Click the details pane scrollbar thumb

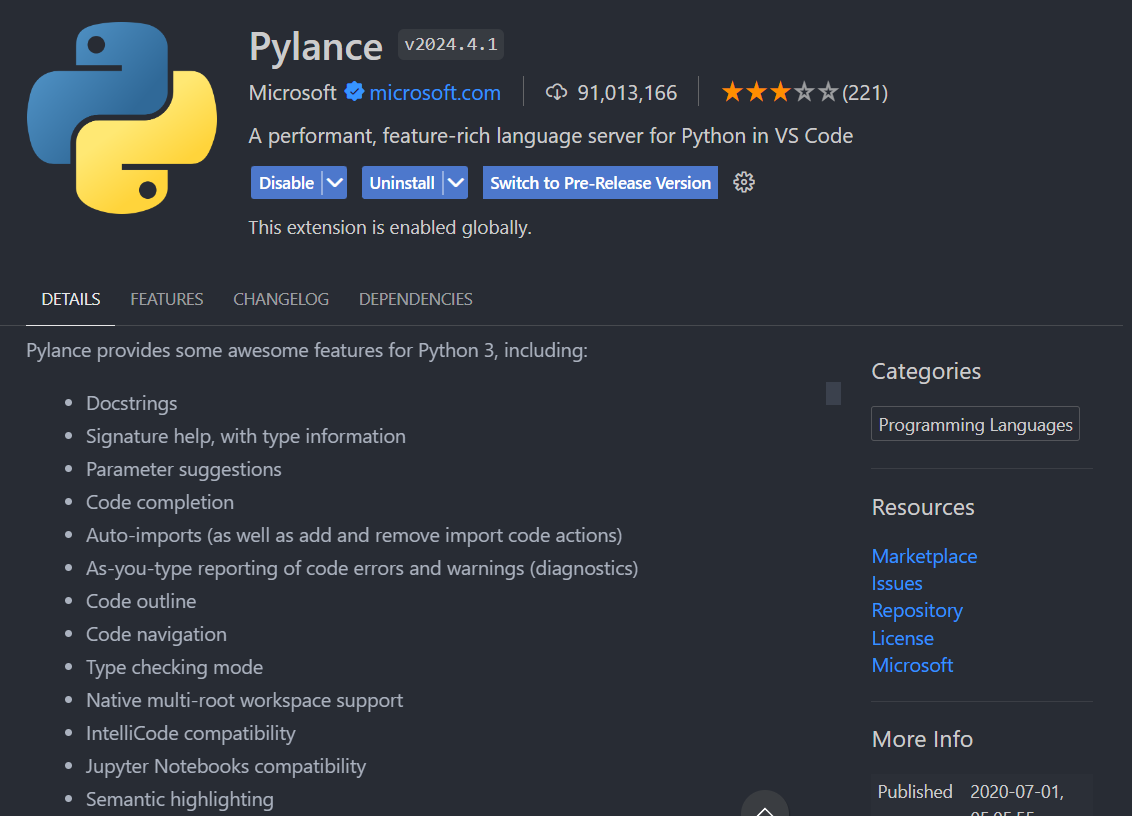(833, 393)
